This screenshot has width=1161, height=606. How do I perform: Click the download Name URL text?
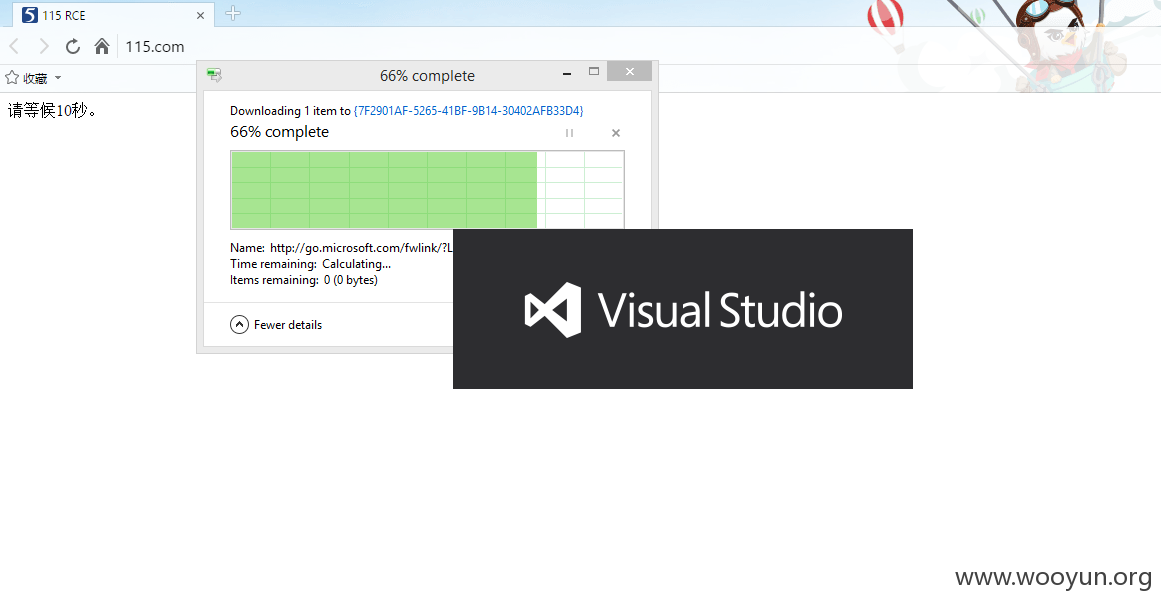tap(361, 247)
